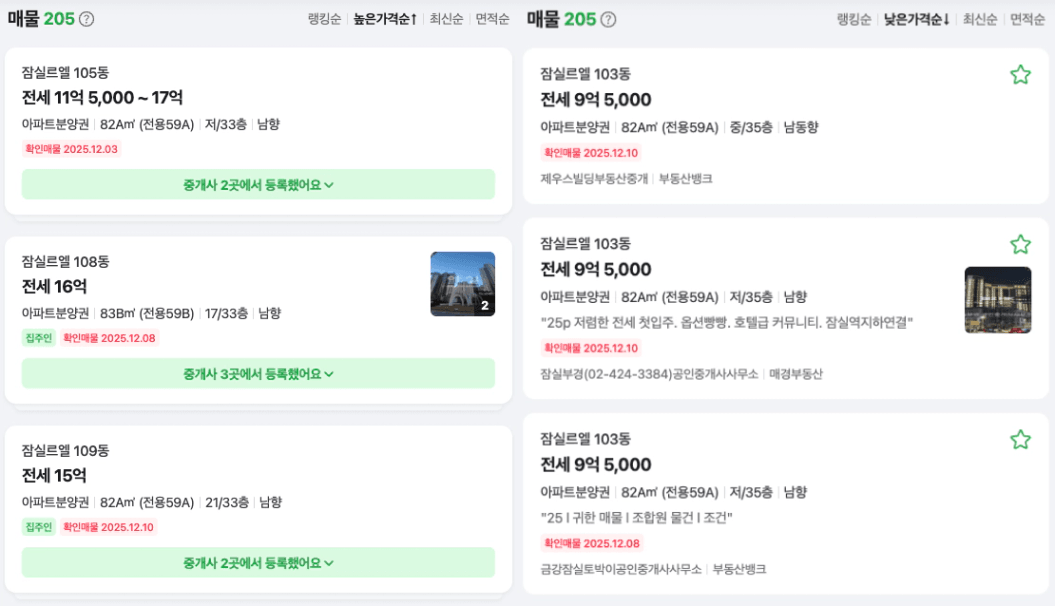
Task: Sort the left panel's listings by 최신순
Action: click(x=446, y=19)
